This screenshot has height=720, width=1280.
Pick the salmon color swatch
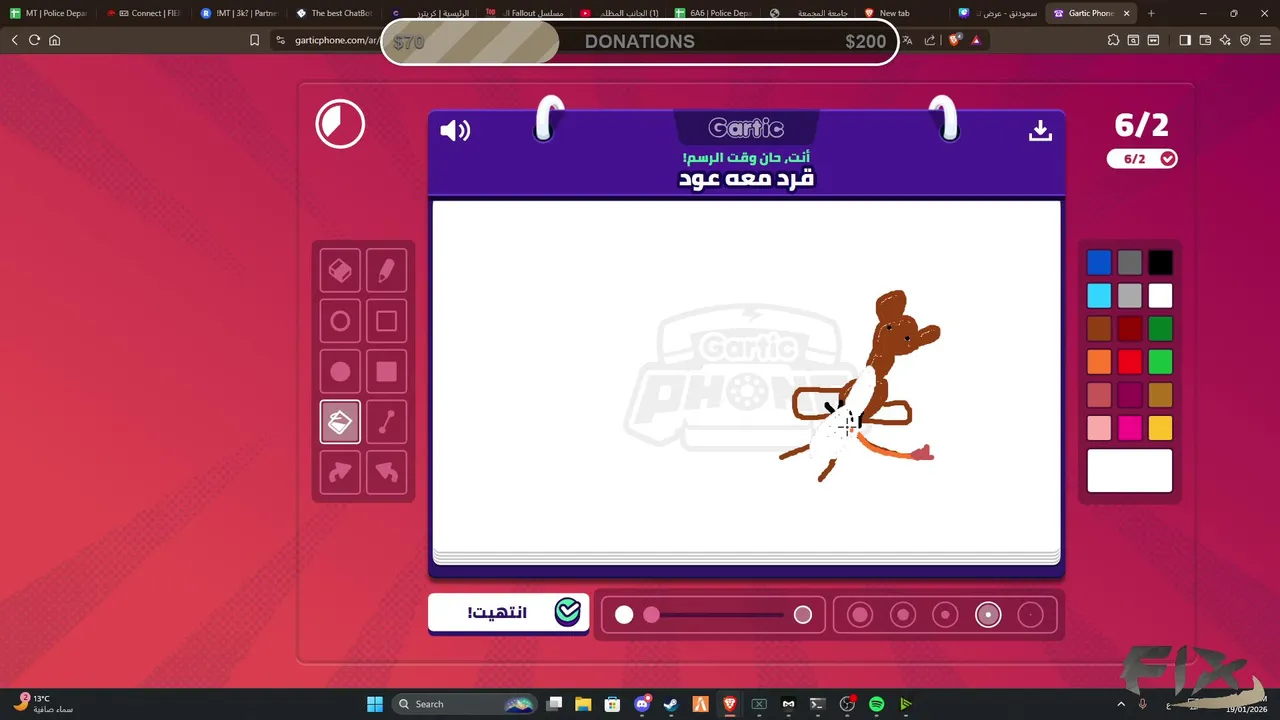coord(1099,394)
